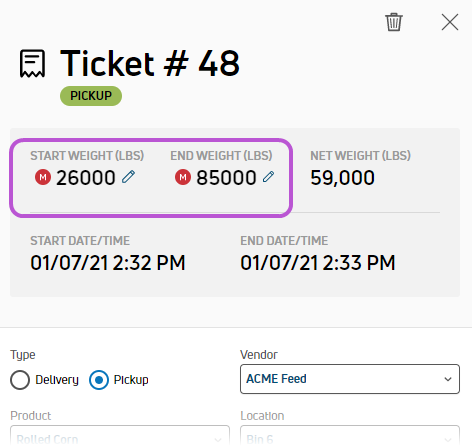Click the red M badge beside 85000
Screen dimensions: 472x446
183,177
